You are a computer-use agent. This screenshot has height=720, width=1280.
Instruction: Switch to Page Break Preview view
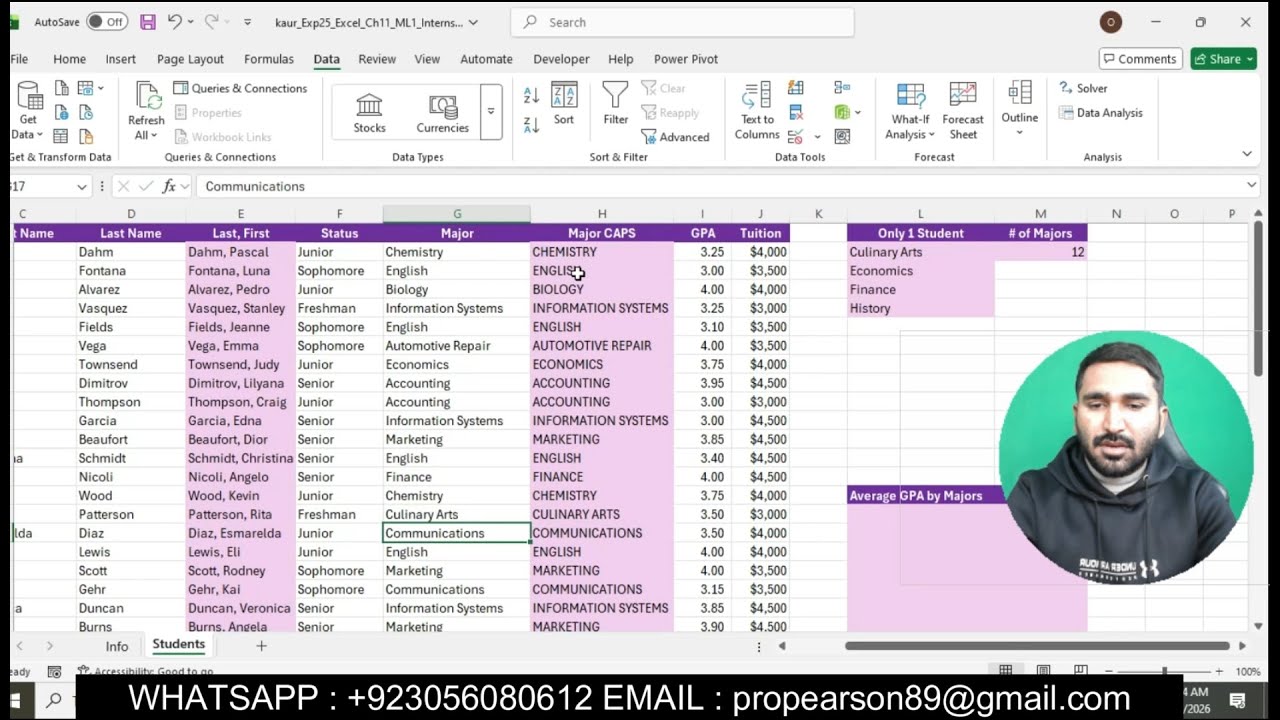[x=1081, y=671]
